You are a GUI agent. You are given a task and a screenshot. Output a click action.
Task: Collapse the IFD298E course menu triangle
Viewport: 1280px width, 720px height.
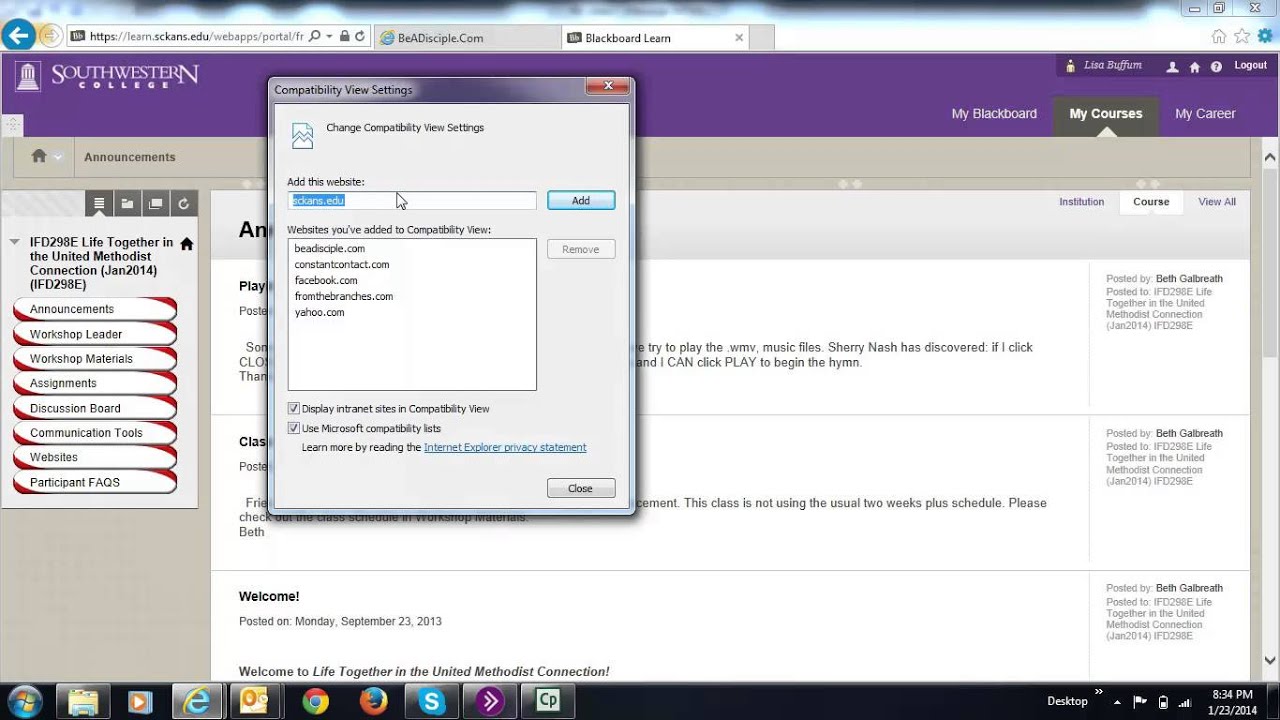[14, 242]
